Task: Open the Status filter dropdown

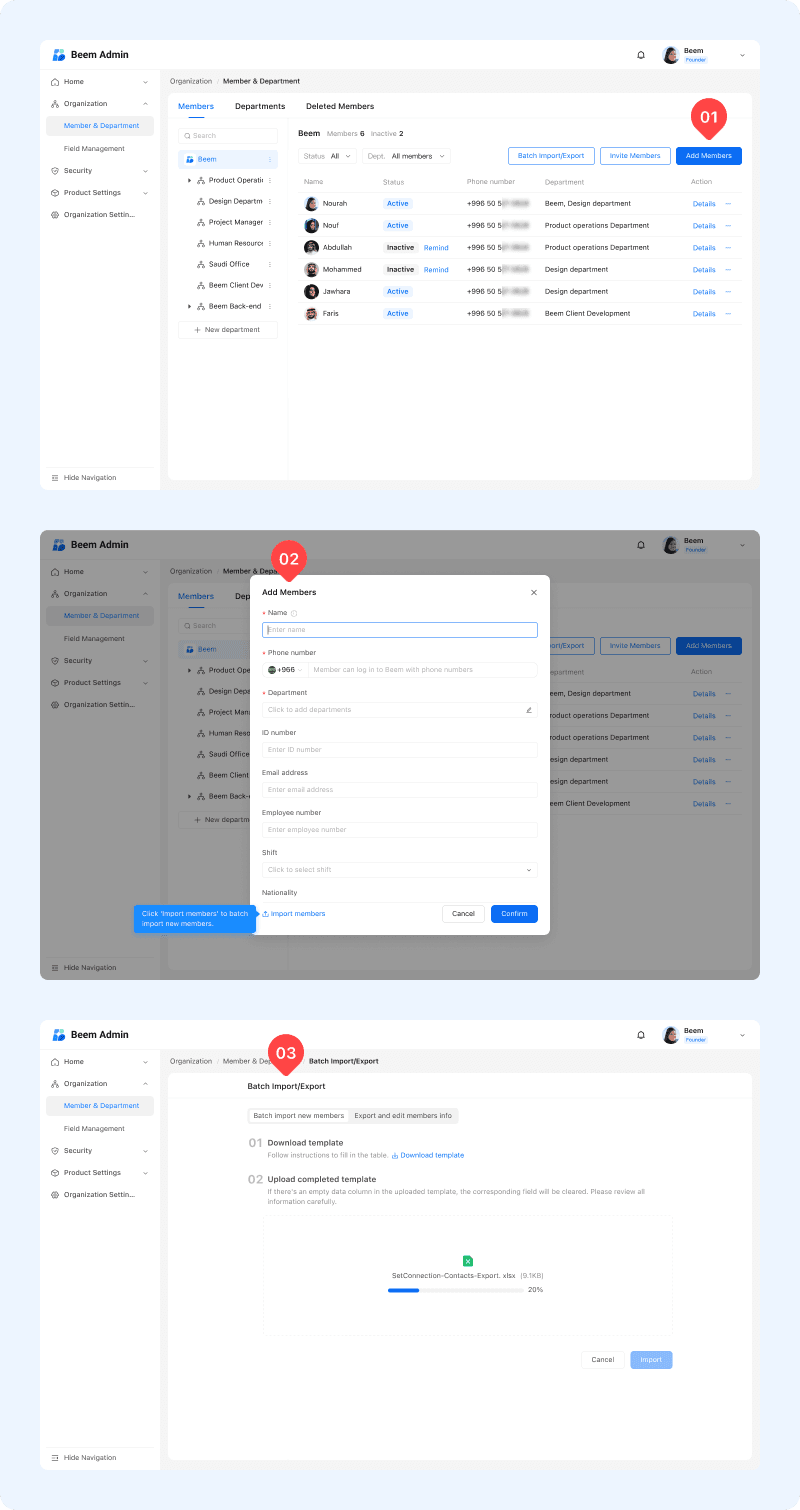Action: click(x=327, y=156)
